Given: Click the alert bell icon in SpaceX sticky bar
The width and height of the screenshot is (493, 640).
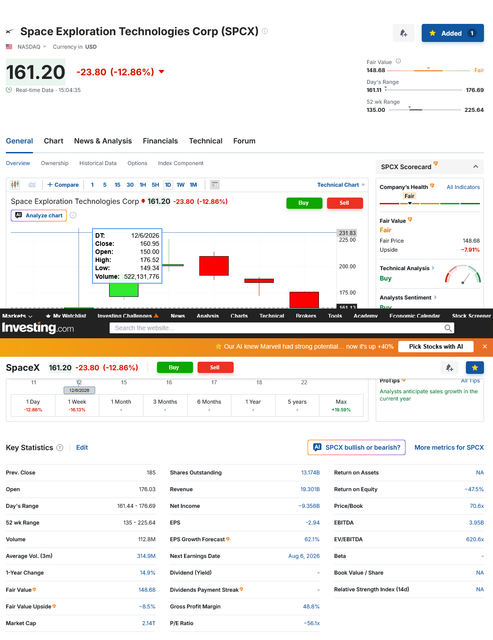Looking at the screenshot, I should (x=449, y=368).
